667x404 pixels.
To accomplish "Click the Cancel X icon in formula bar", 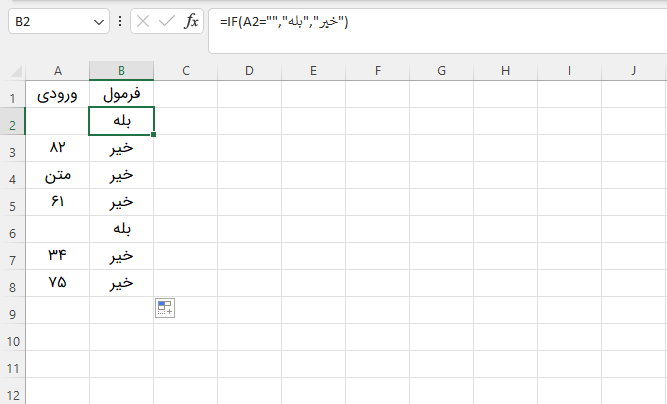I will pyautogui.click(x=144, y=21).
